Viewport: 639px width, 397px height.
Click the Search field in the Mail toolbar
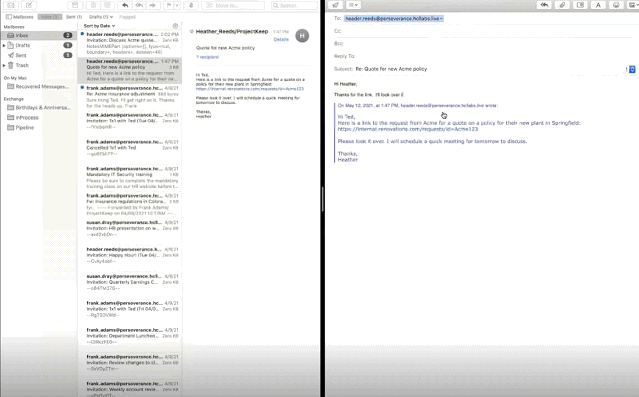(294, 5)
